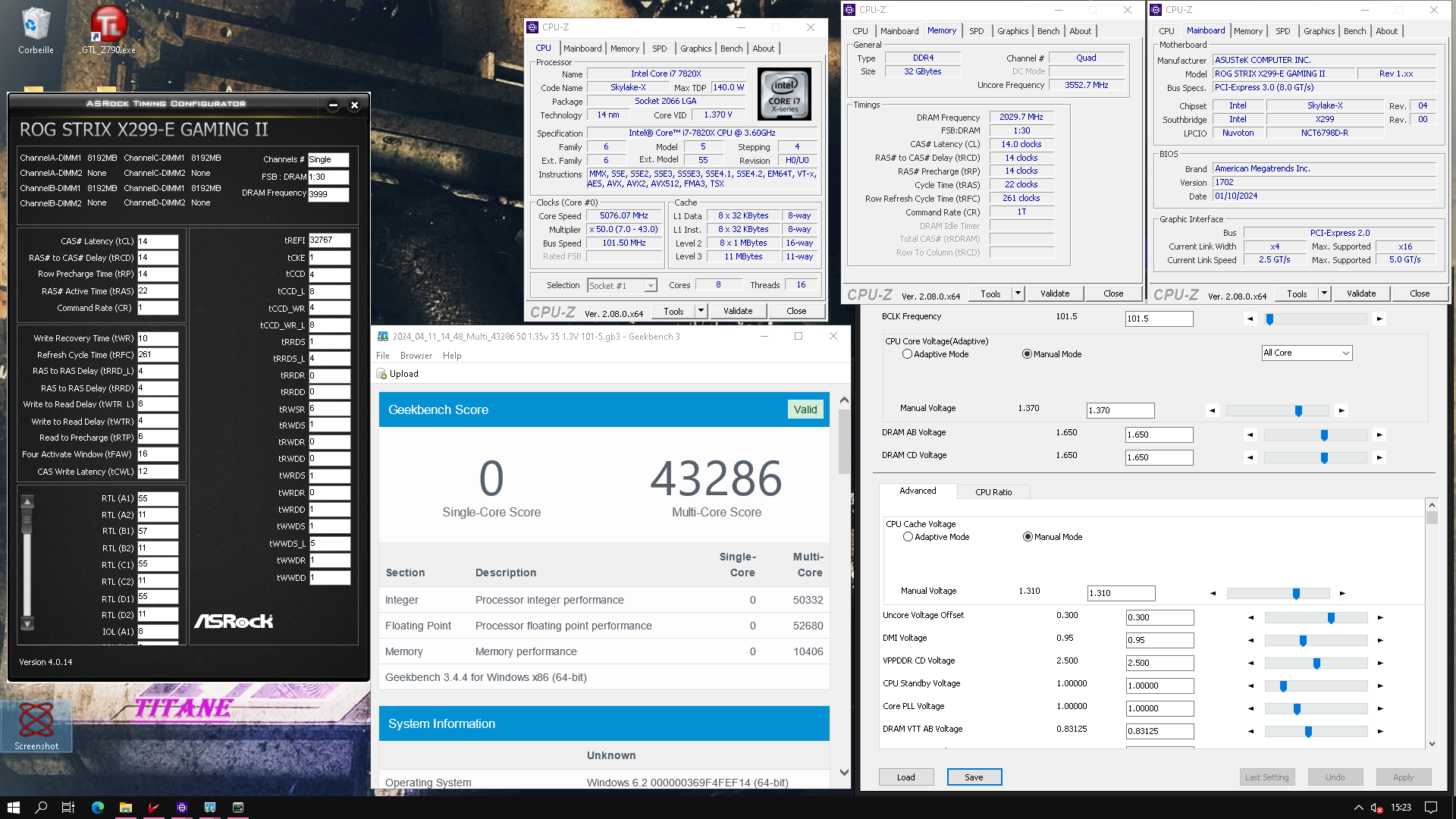Open the Screenshot desktop icon
The width and height of the screenshot is (1456, 819).
36,726
